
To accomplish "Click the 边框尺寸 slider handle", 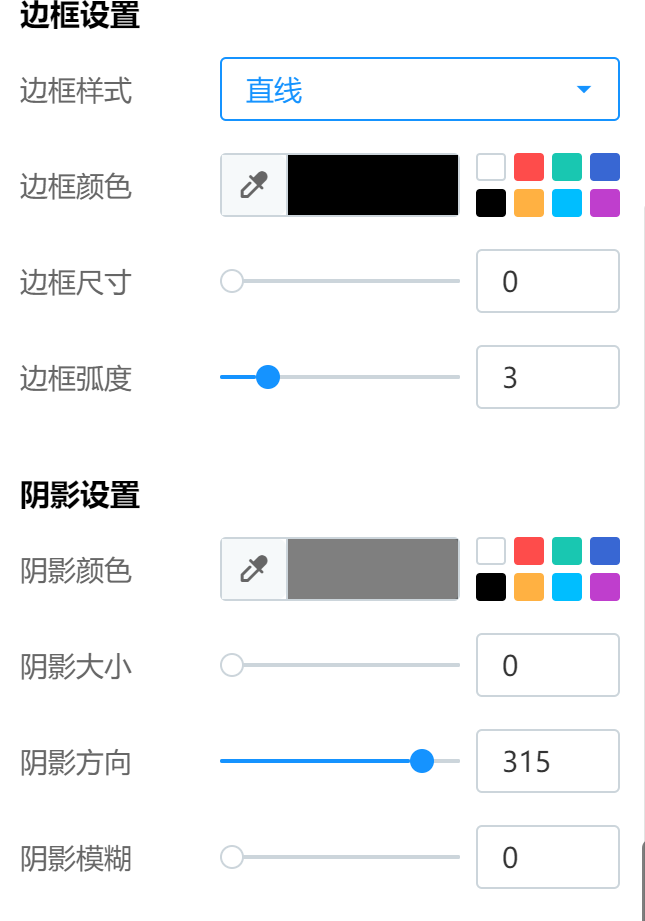I will (x=232, y=281).
